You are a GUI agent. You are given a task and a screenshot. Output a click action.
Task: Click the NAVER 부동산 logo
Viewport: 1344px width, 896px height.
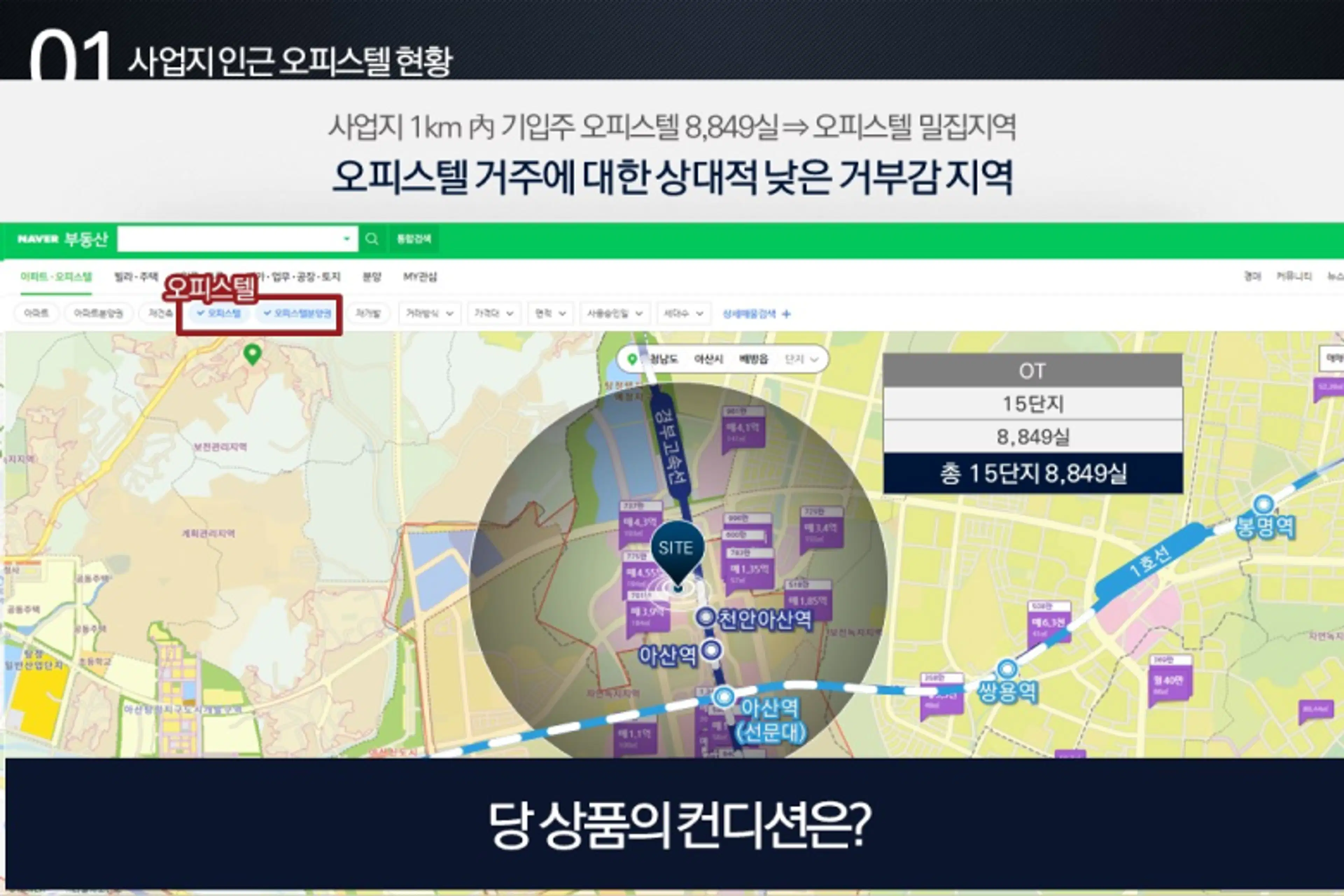click(x=62, y=238)
